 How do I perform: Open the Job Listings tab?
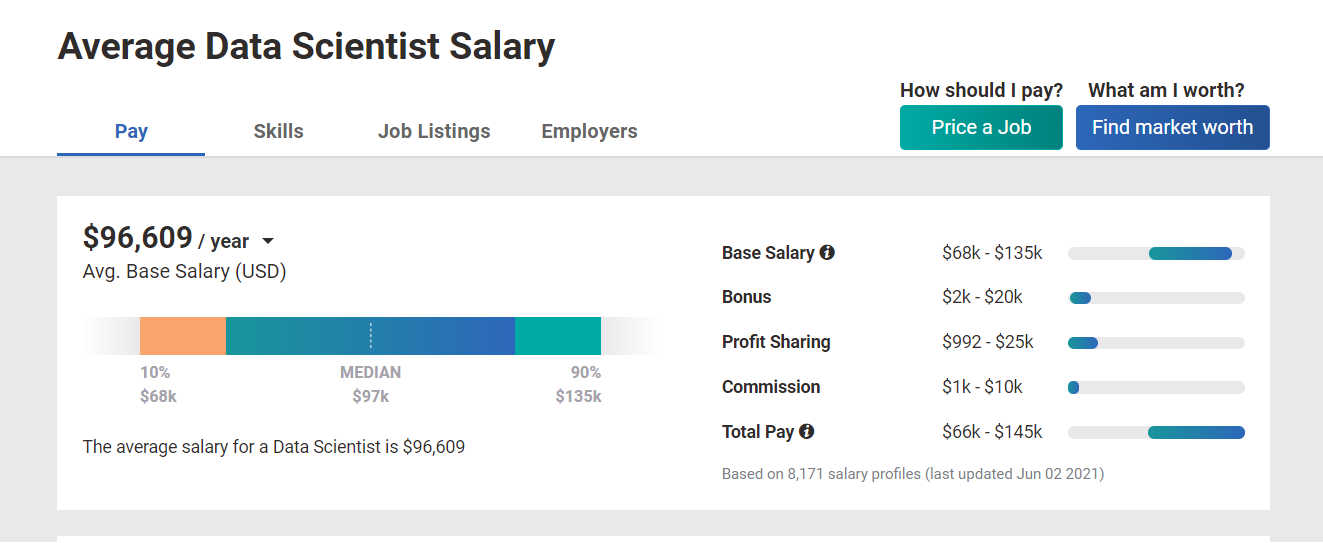point(434,131)
